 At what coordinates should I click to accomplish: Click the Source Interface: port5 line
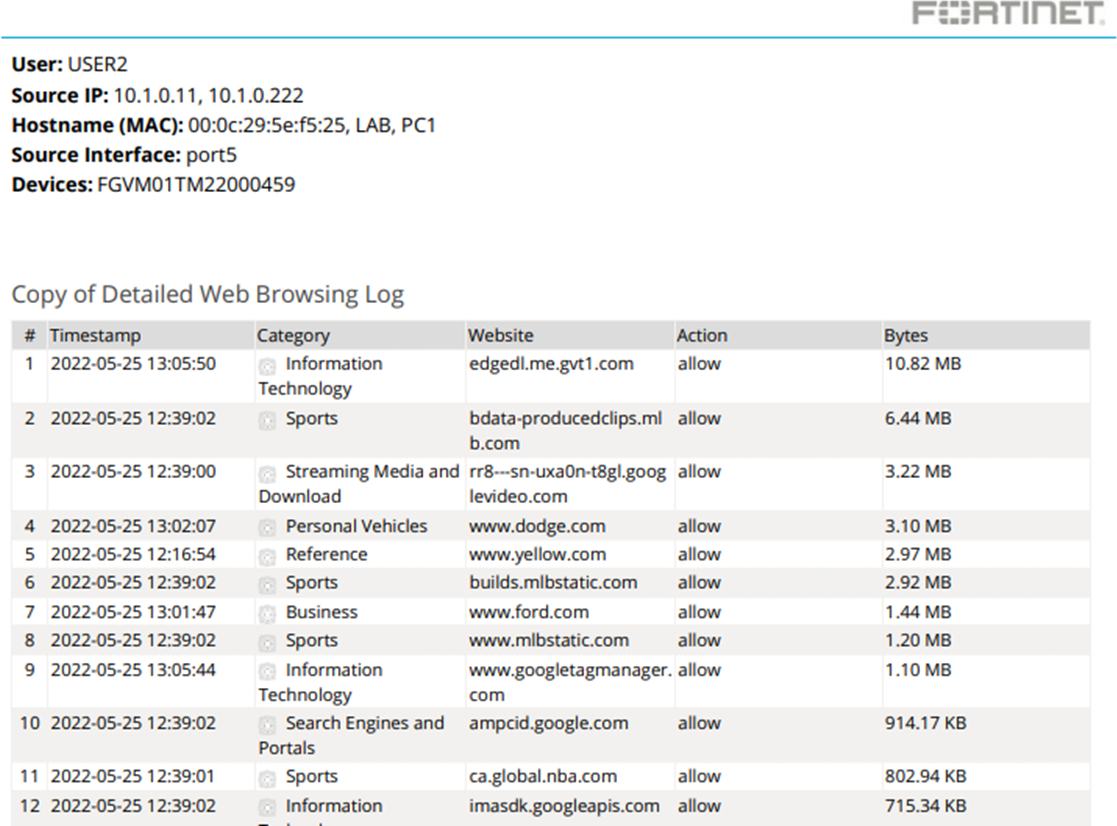tap(124, 155)
